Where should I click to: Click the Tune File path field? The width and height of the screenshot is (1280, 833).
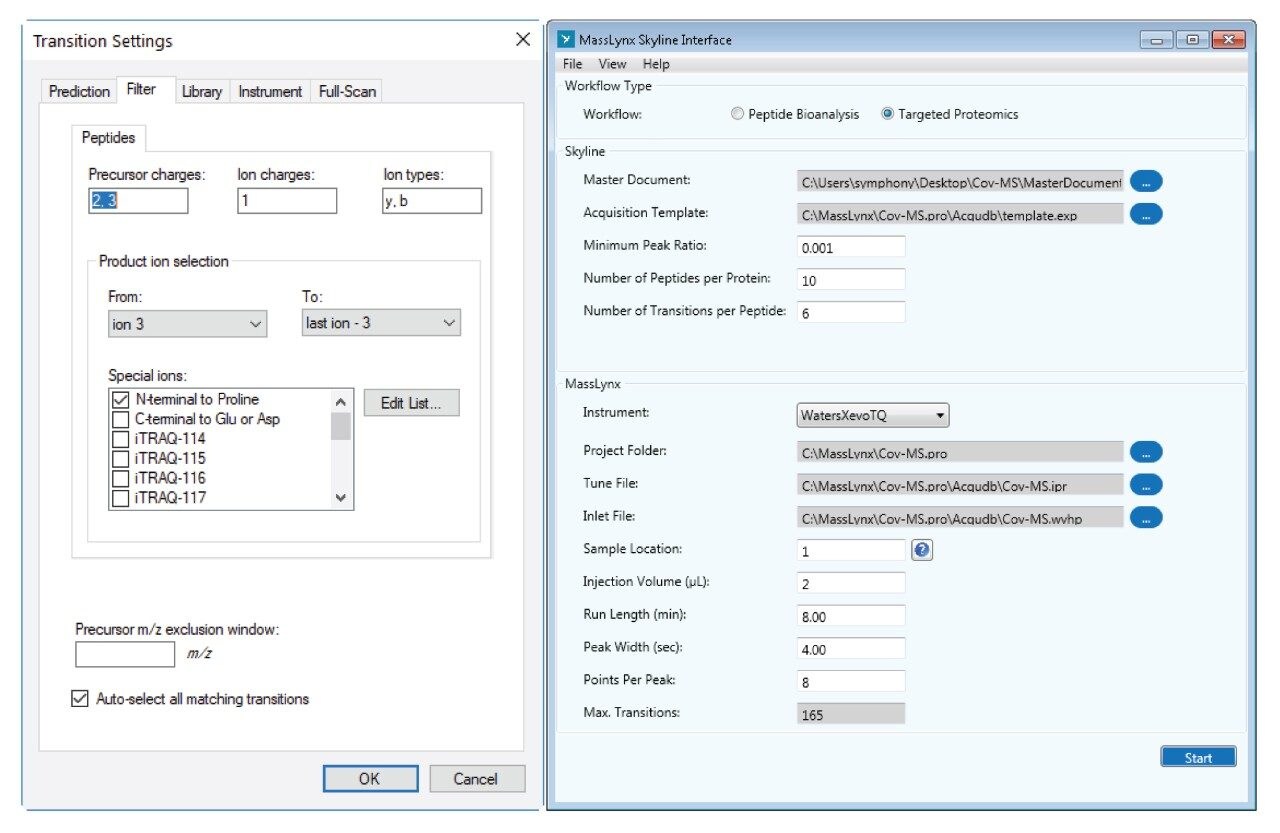coord(960,485)
